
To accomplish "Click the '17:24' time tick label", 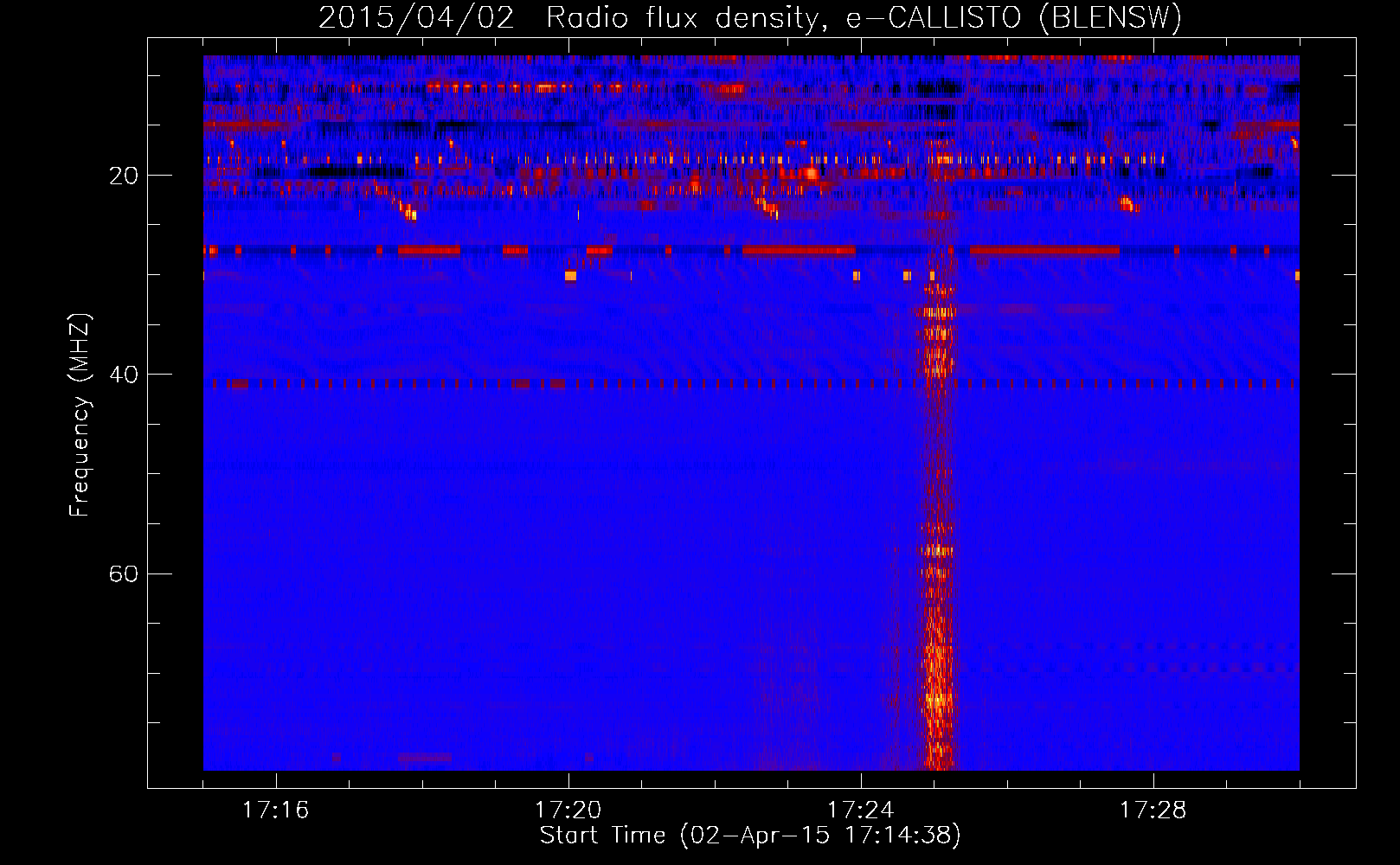I will [860, 810].
